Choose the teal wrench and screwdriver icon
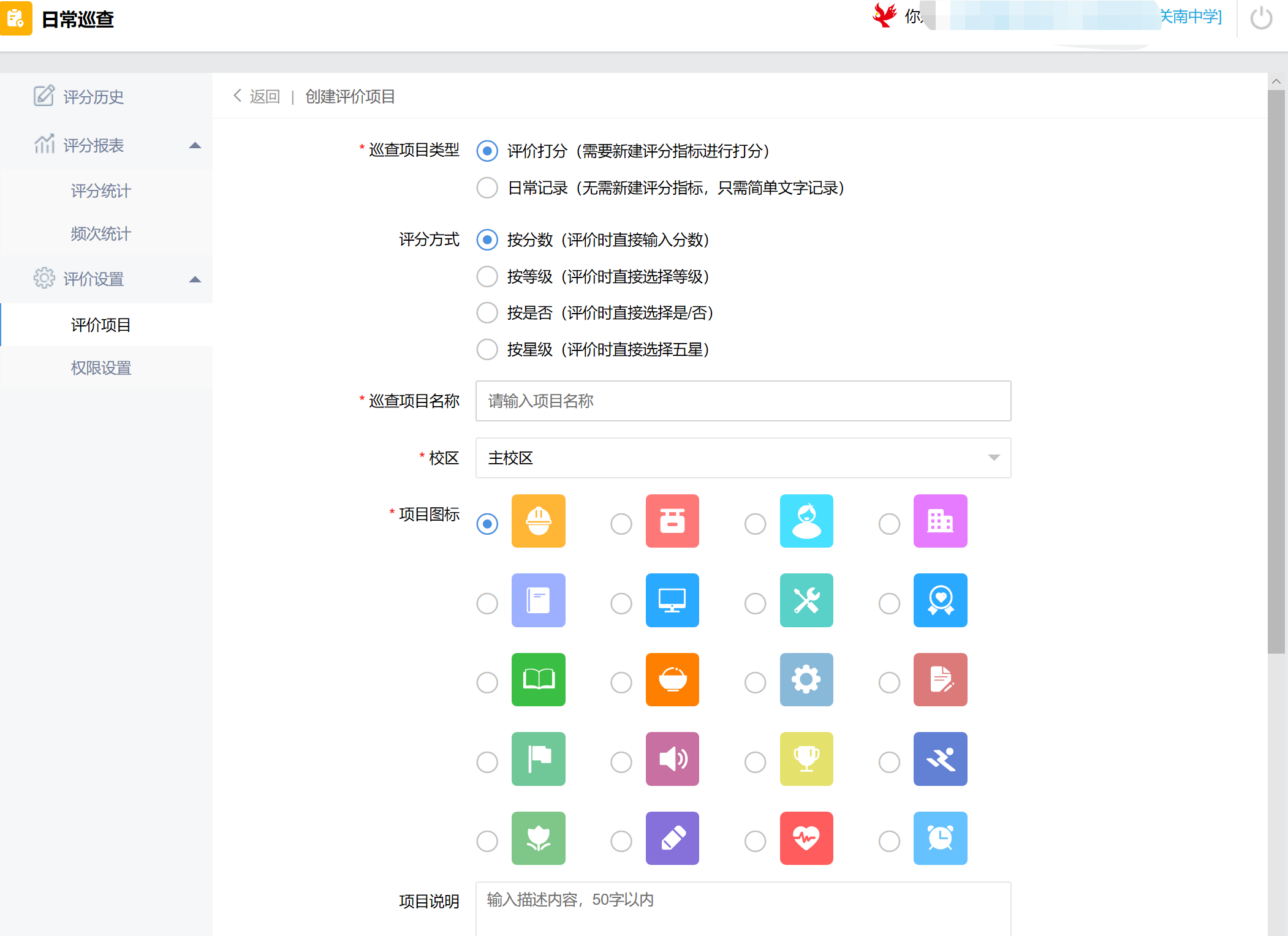 pyautogui.click(x=806, y=600)
